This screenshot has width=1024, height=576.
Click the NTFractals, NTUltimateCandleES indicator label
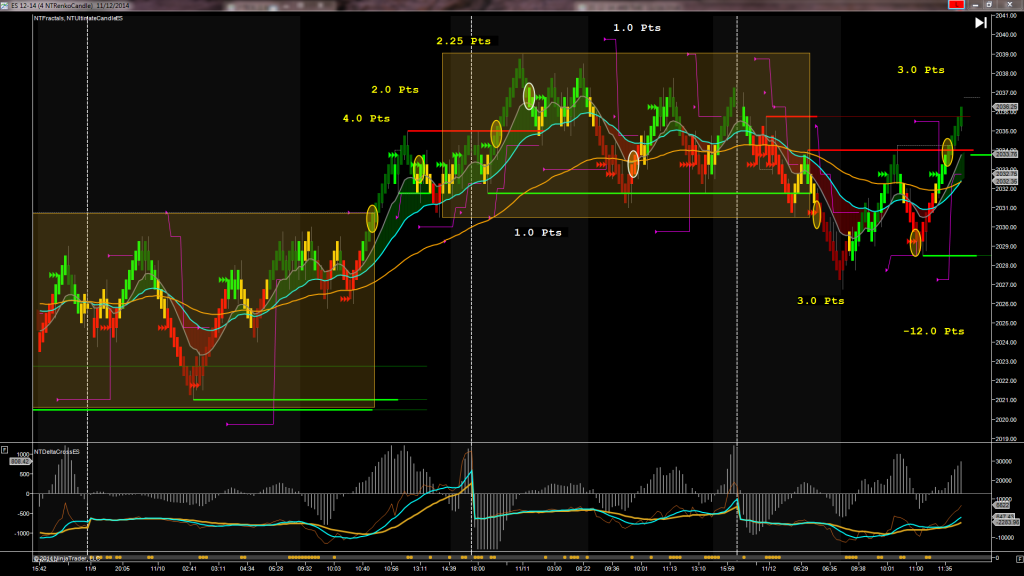click(x=78, y=18)
